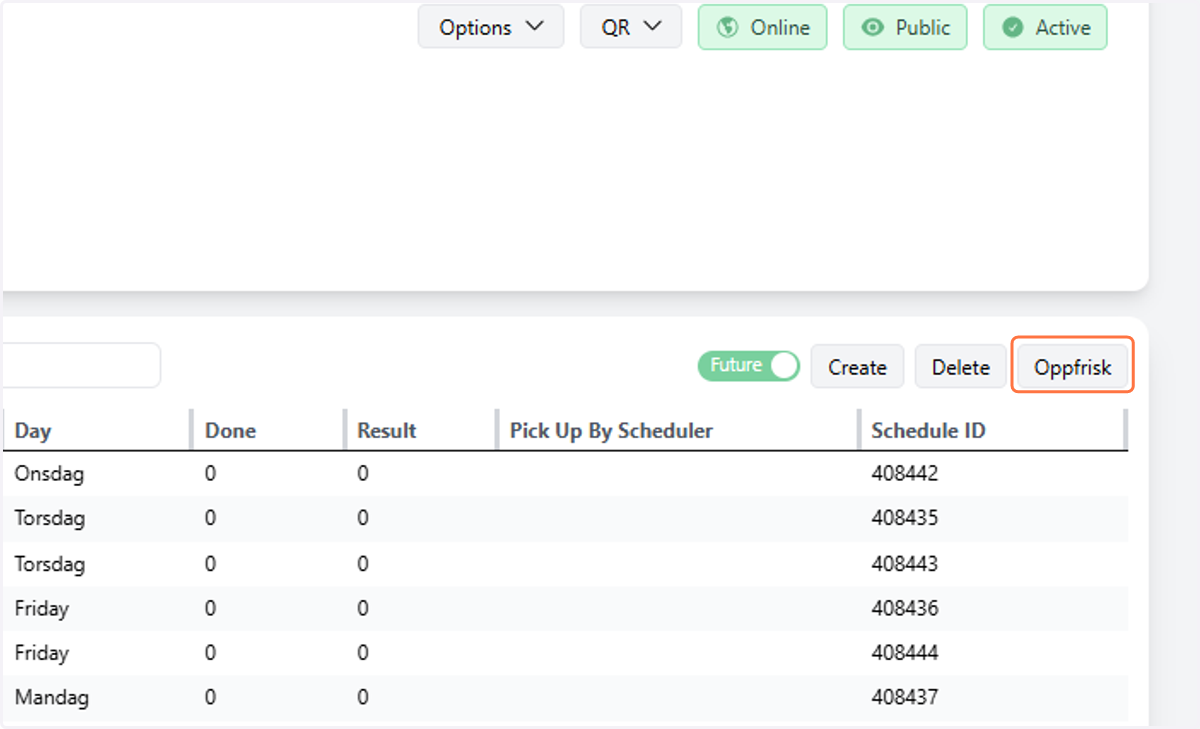The height and width of the screenshot is (729, 1200).
Task: Click Friday in row 408444
Action: pyautogui.click(x=41, y=653)
